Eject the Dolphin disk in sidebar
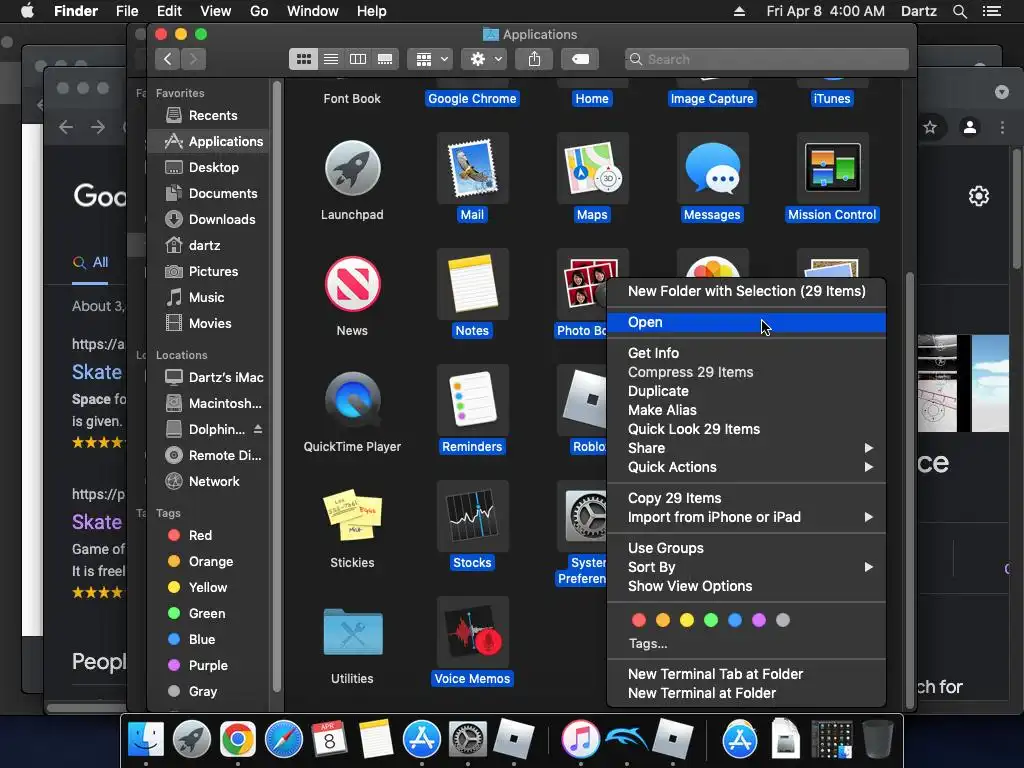Viewport: 1024px width, 768px height. click(x=258, y=429)
